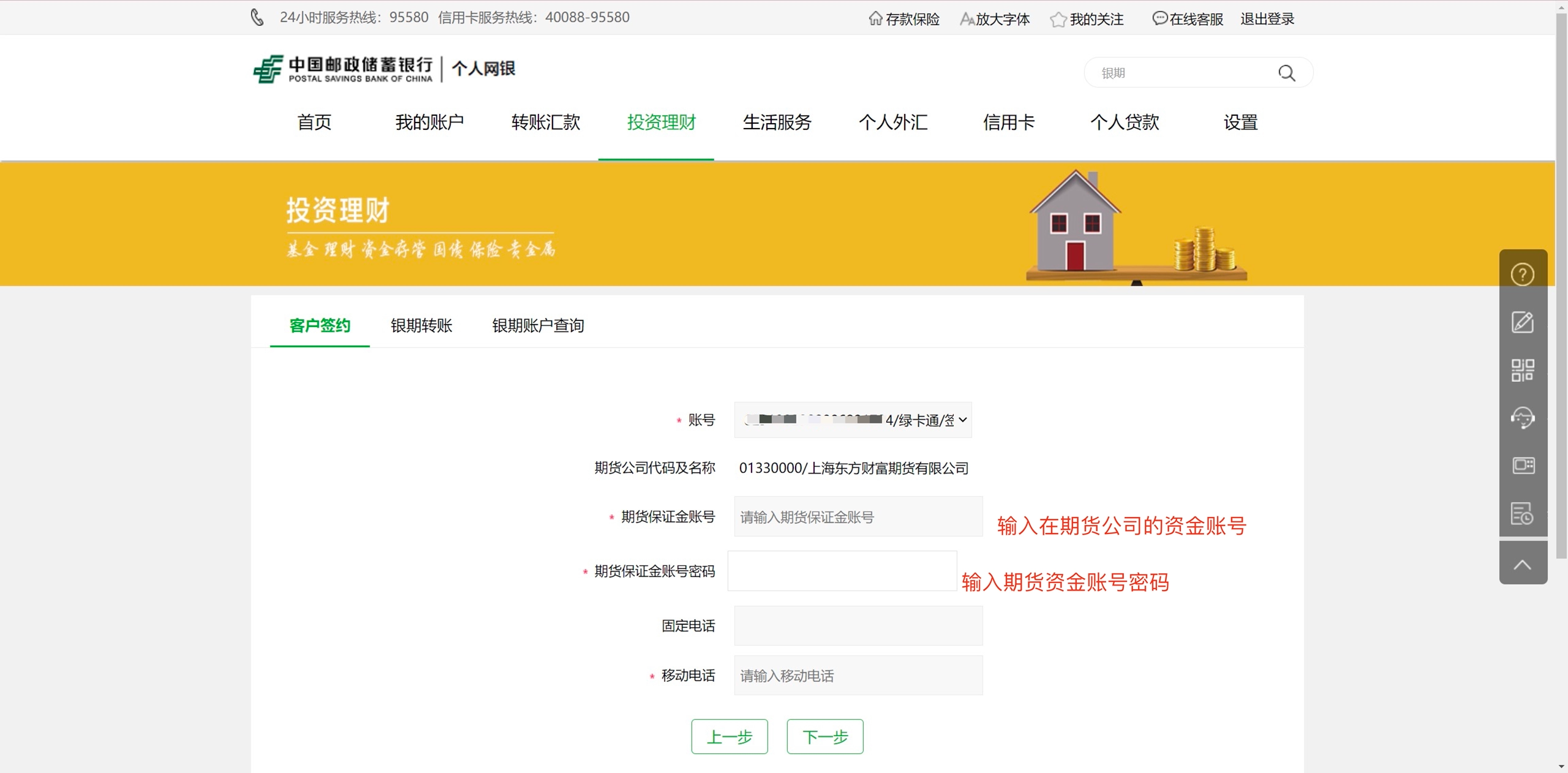Focus the 移动电话 input field
Viewport: 1568px width, 773px height.
[858, 676]
